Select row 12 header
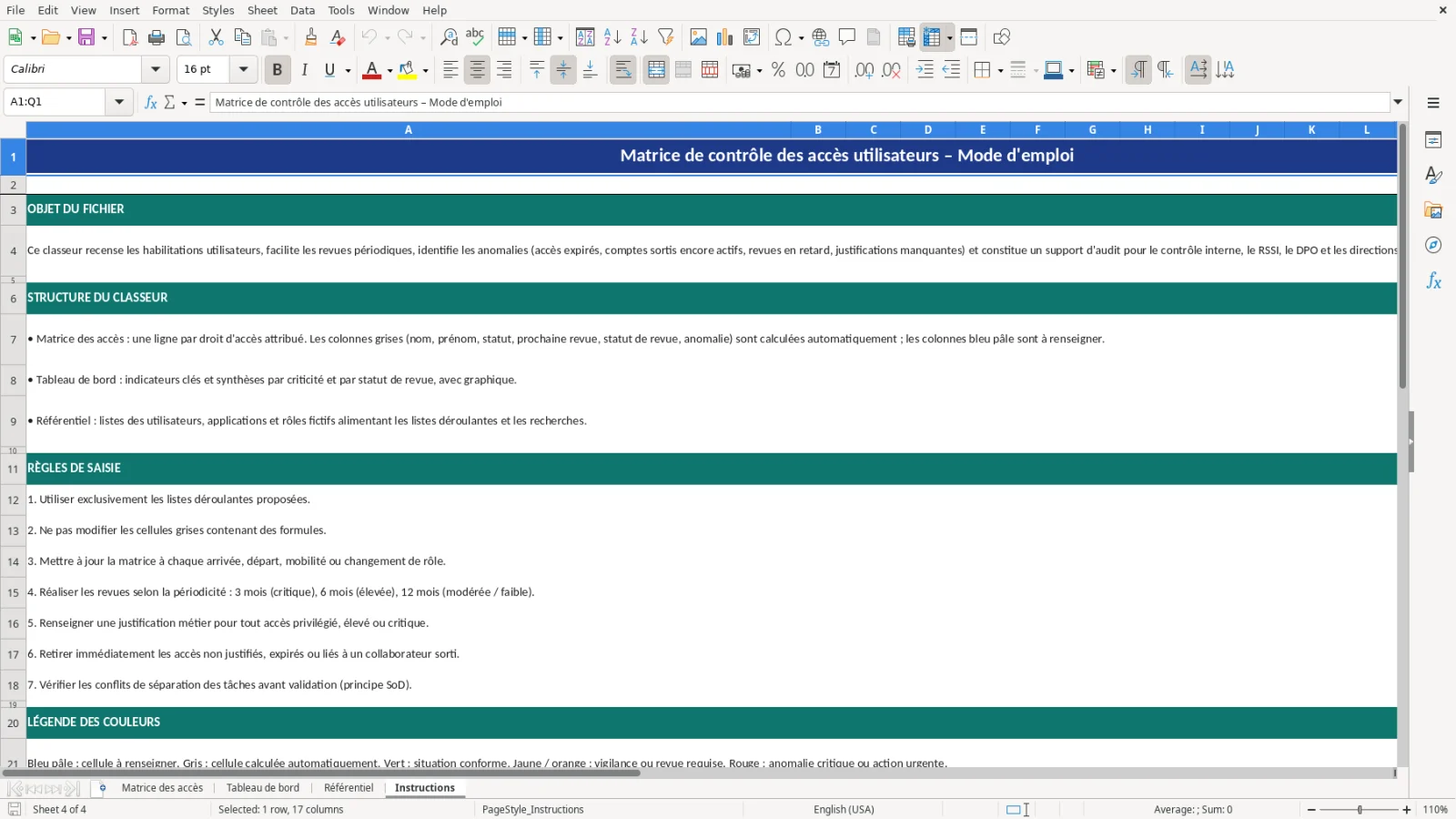 point(13,500)
